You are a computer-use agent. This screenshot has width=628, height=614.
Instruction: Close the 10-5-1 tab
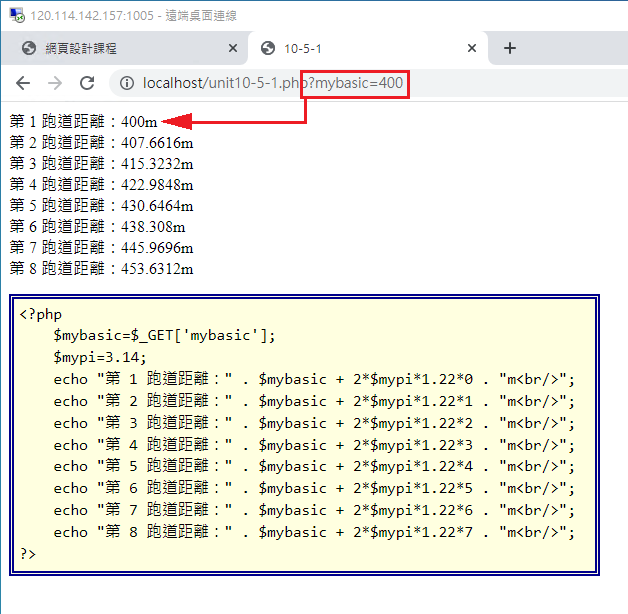click(x=472, y=48)
